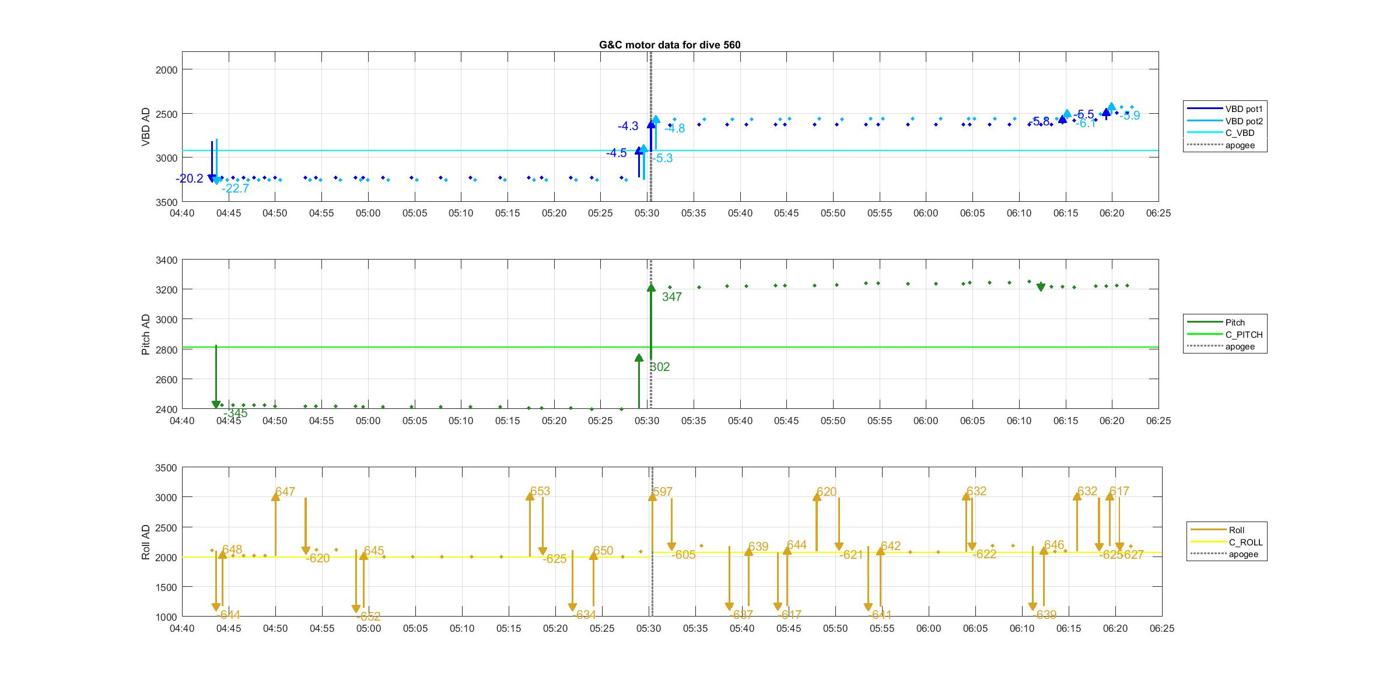1400x693 pixels.
Task: Click the '06:25' tick under the Roll plot
Action: pos(1162,629)
